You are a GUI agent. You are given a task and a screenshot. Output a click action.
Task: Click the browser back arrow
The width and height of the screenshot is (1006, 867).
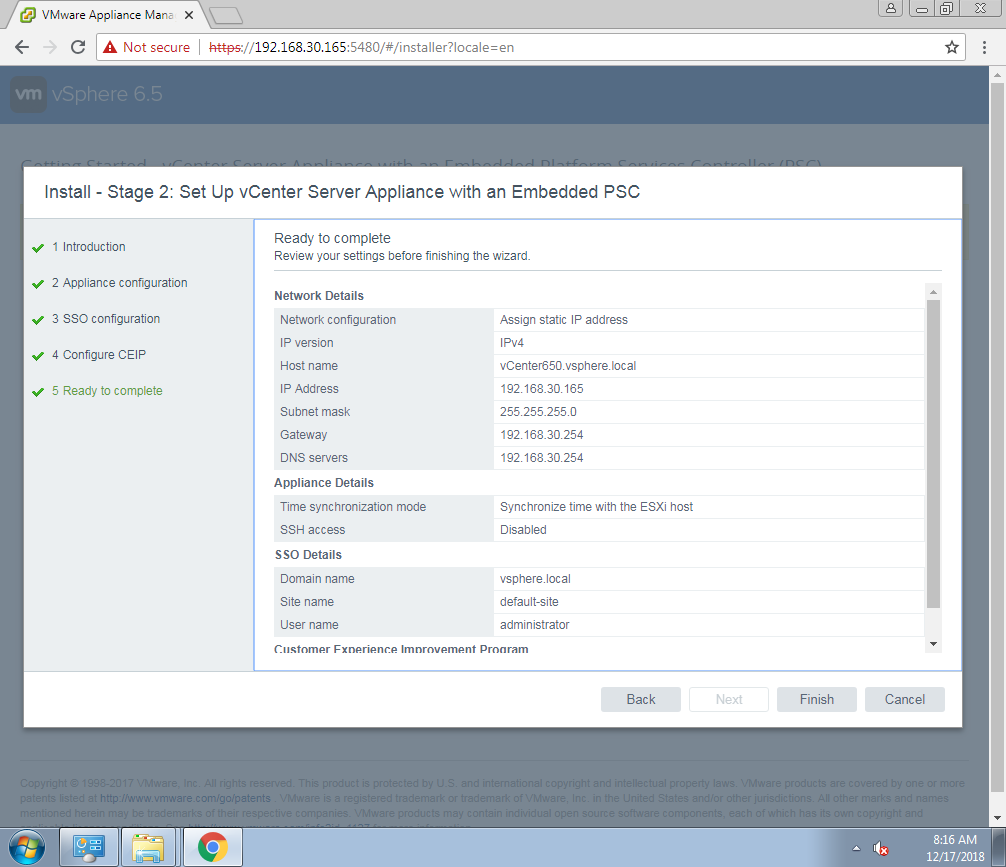[22, 47]
